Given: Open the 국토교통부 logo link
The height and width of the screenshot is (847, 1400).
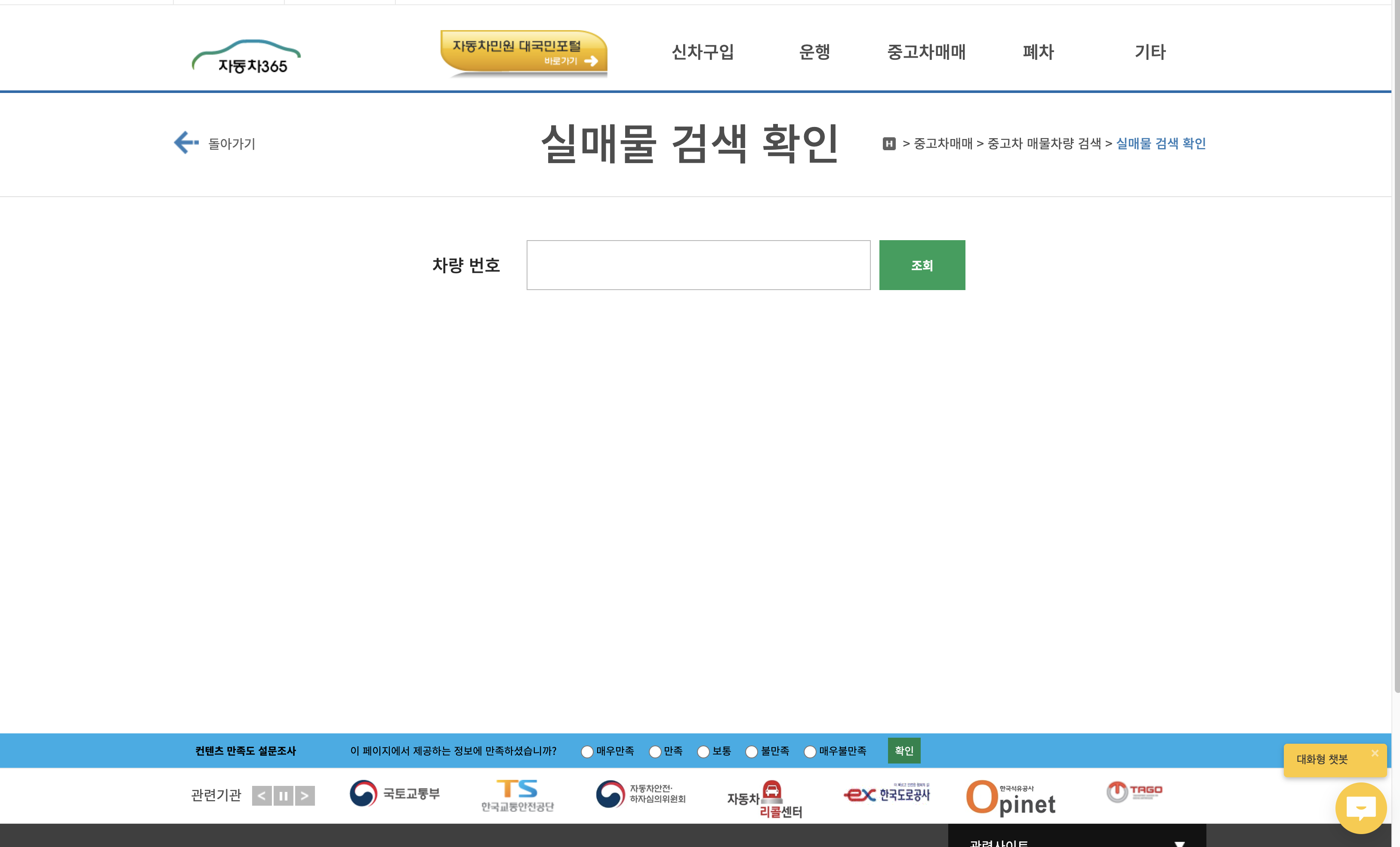Looking at the screenshot, I should tap(395, 794).
